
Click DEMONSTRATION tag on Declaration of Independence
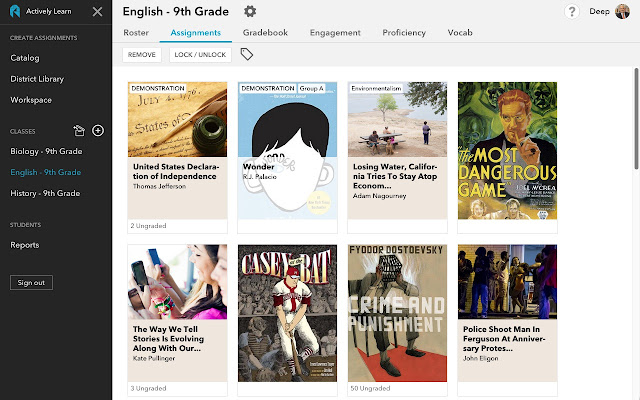point(158,88)
